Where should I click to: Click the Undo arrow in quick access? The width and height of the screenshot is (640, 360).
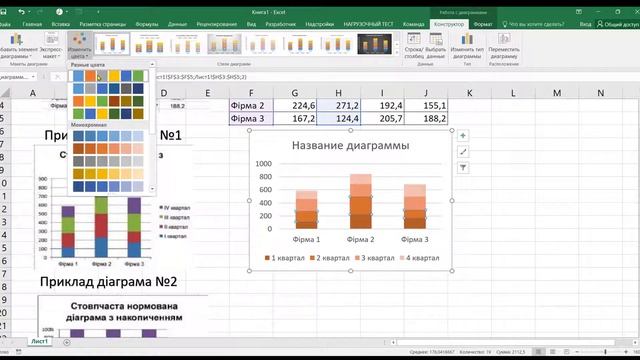point(21,12)
